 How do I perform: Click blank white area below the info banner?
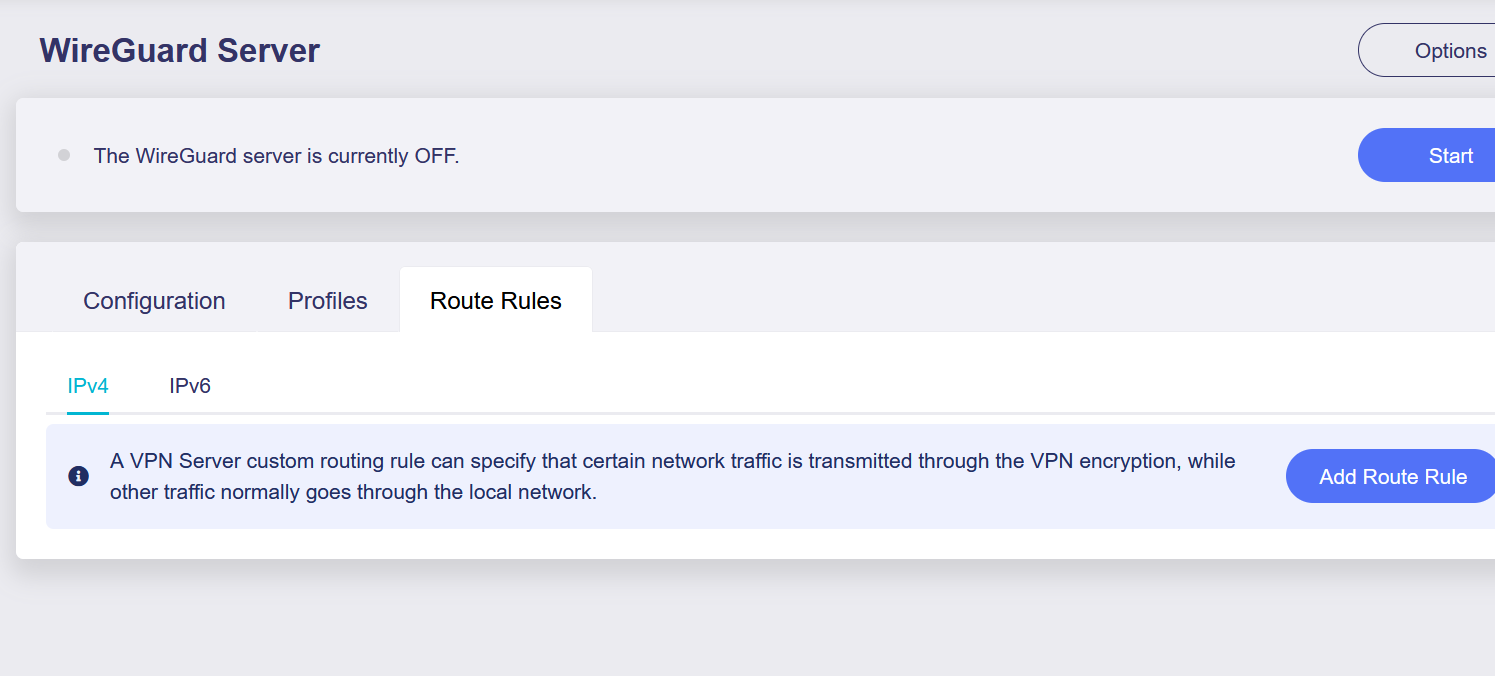[x=700, y=543]
